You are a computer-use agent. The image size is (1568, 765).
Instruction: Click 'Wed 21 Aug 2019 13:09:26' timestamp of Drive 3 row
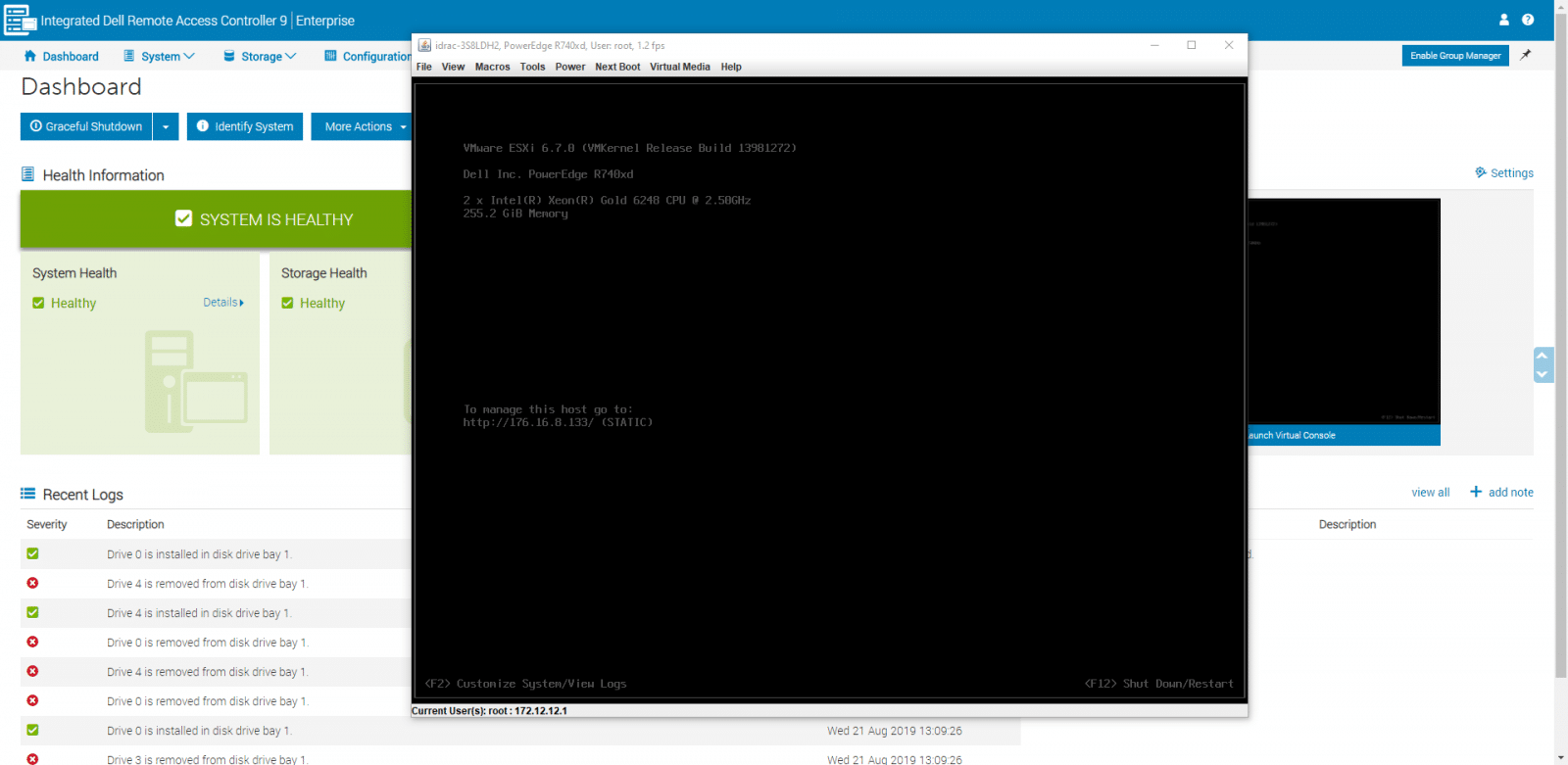pos(894,759)
